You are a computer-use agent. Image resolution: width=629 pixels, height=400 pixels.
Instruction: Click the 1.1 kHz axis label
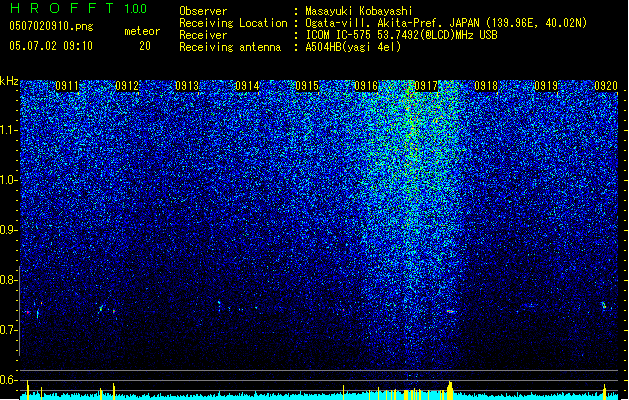coord(9,130)
